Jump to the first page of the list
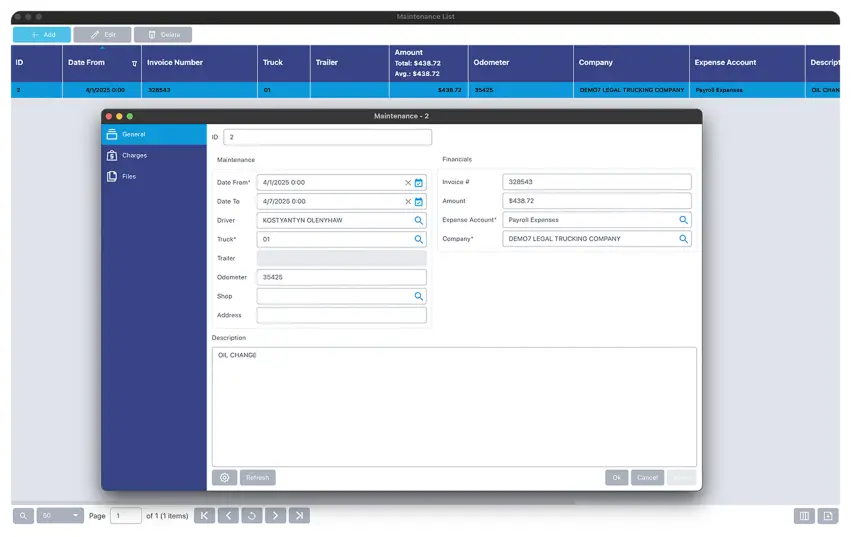The height and width of the screenshot is (537, 851). coord(204,516)
